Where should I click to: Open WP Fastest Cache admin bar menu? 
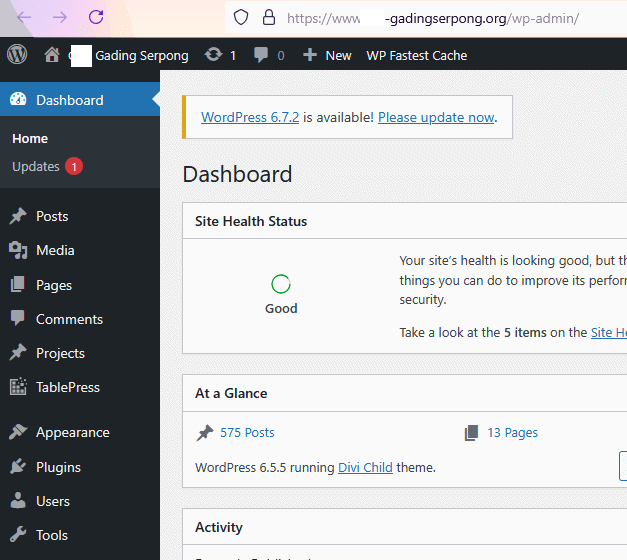point(417,55)
